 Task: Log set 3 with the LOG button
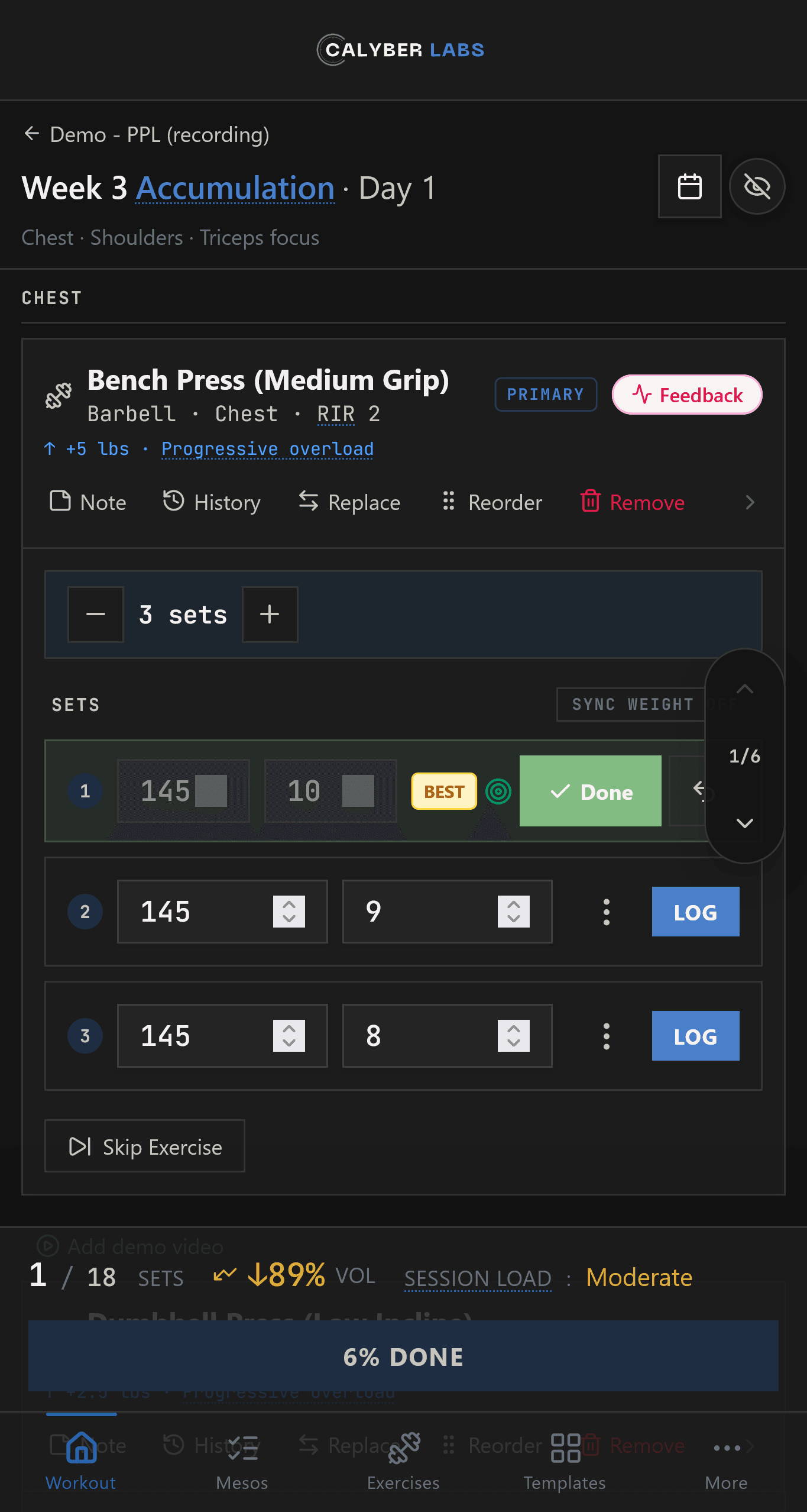[x=695, y=1036]
